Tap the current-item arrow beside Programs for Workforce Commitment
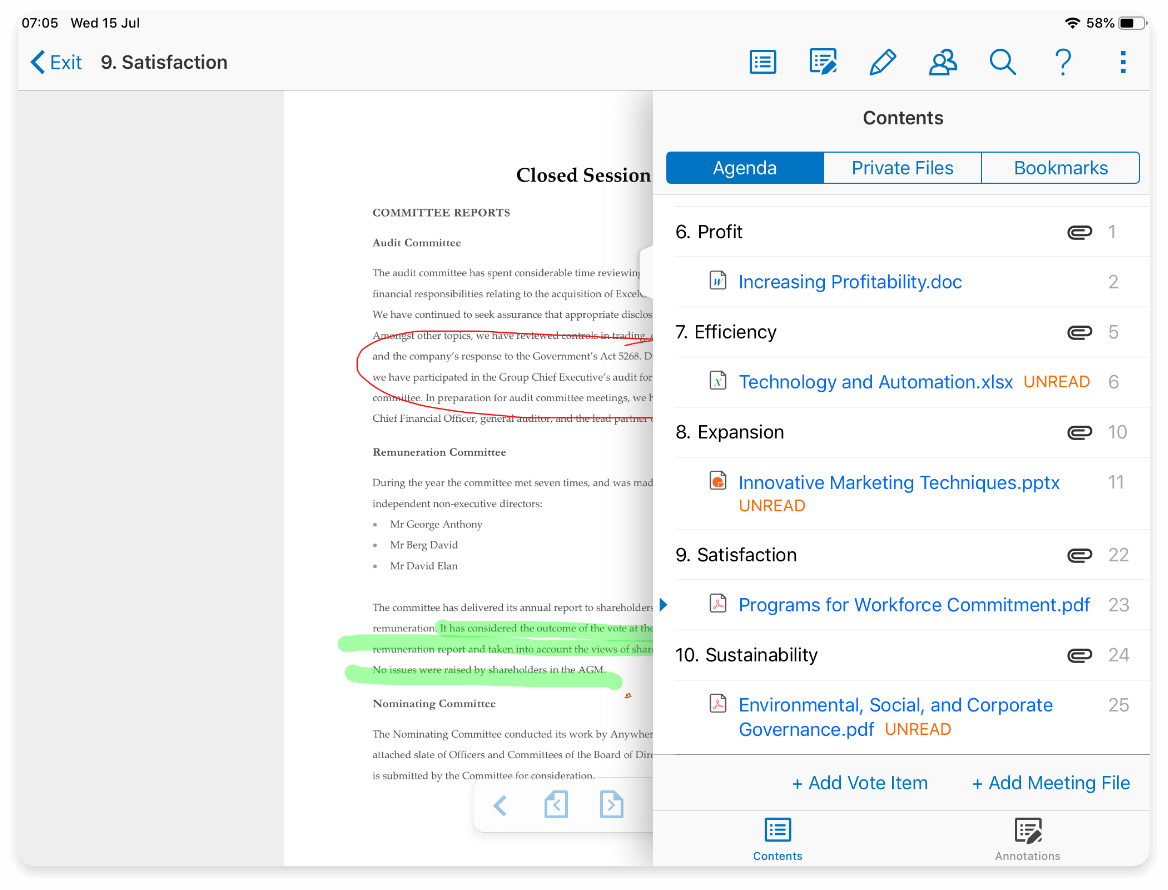 tap(663, 605)
